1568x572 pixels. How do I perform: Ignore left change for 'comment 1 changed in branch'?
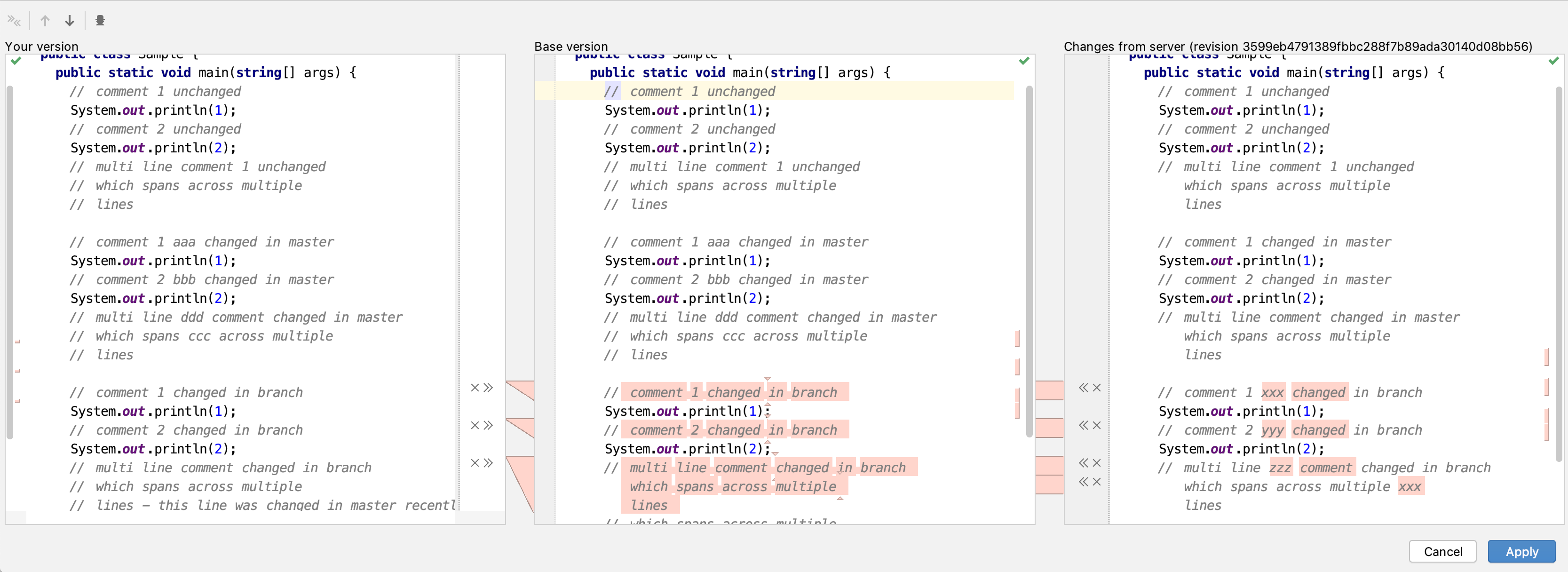tap(475, 388)
